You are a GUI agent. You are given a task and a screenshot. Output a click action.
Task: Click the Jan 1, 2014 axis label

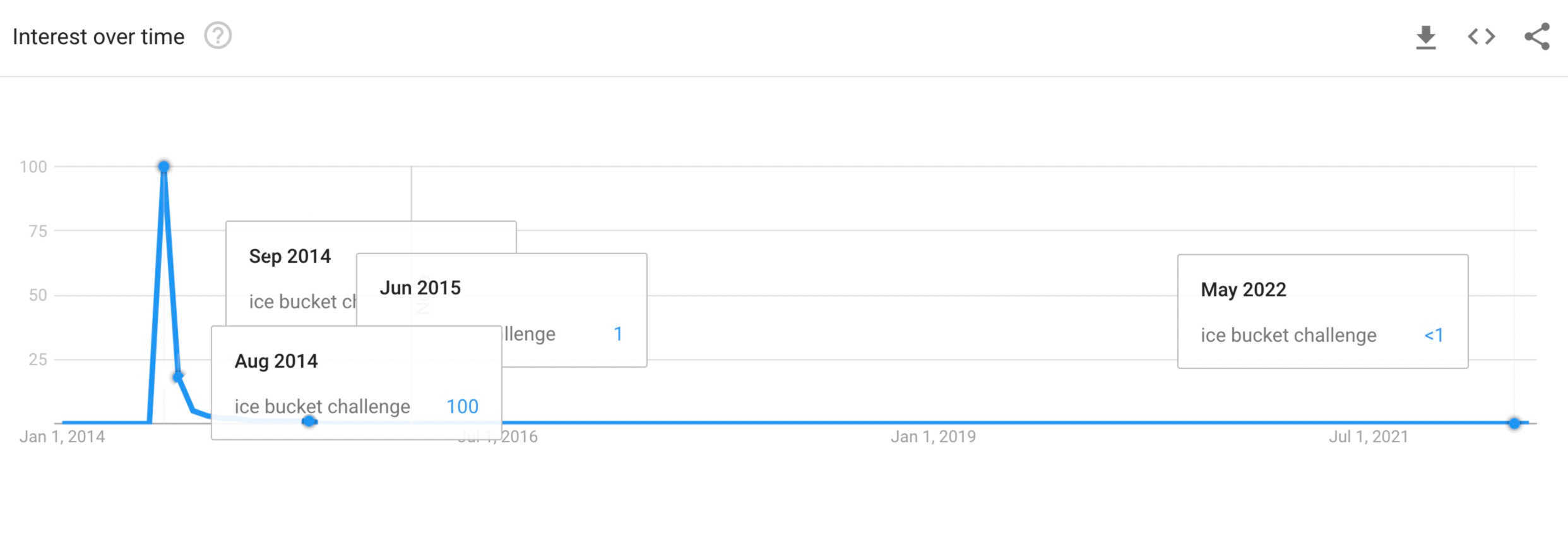pyautogui.click(x=64, y=435)
